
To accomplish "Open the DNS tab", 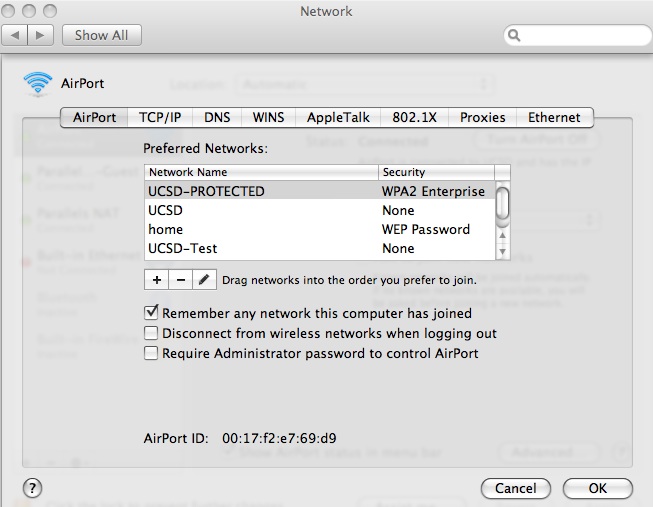I will (217, 117).
